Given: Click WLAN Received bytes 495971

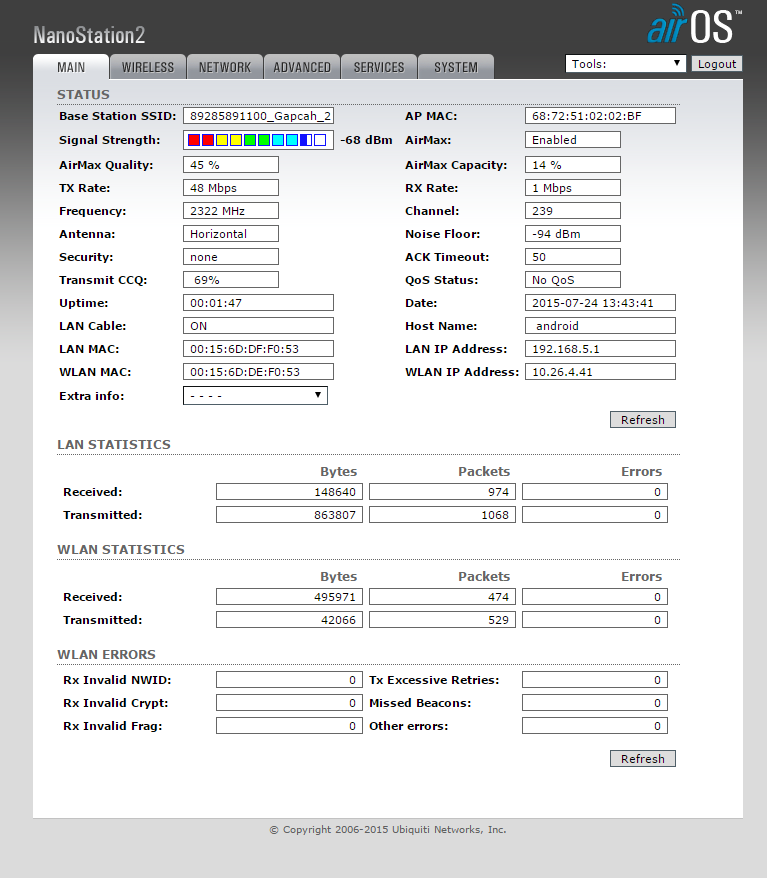Looking at the screenshot, I should click(289, 597).
